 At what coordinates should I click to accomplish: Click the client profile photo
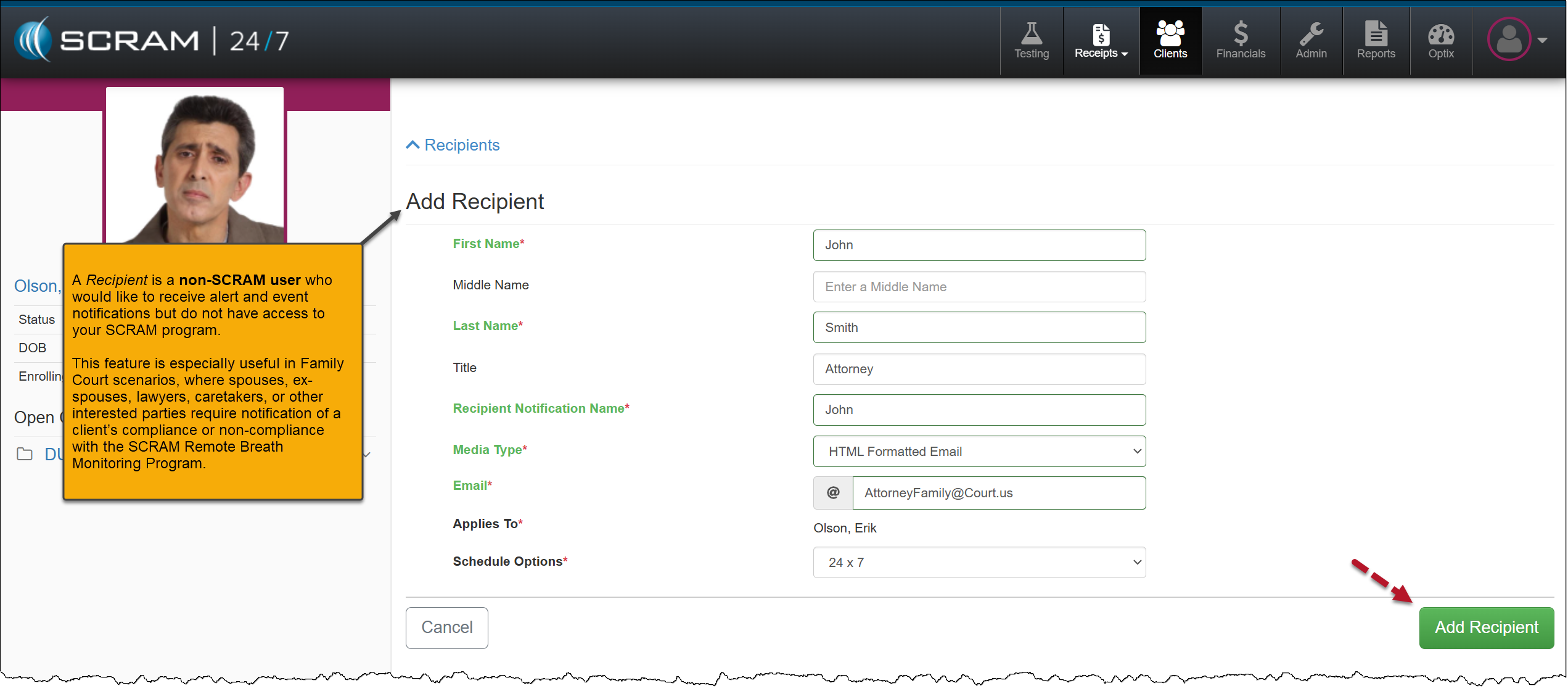pos(194,165)
